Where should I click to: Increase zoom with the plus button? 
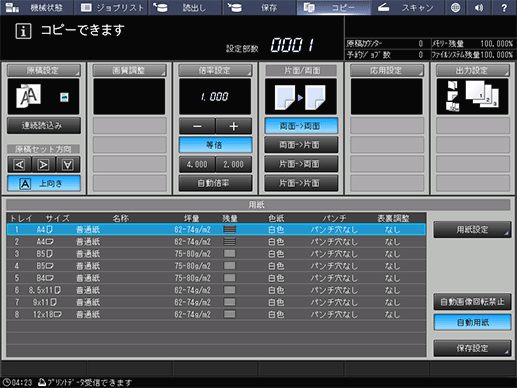coord(233,126)
